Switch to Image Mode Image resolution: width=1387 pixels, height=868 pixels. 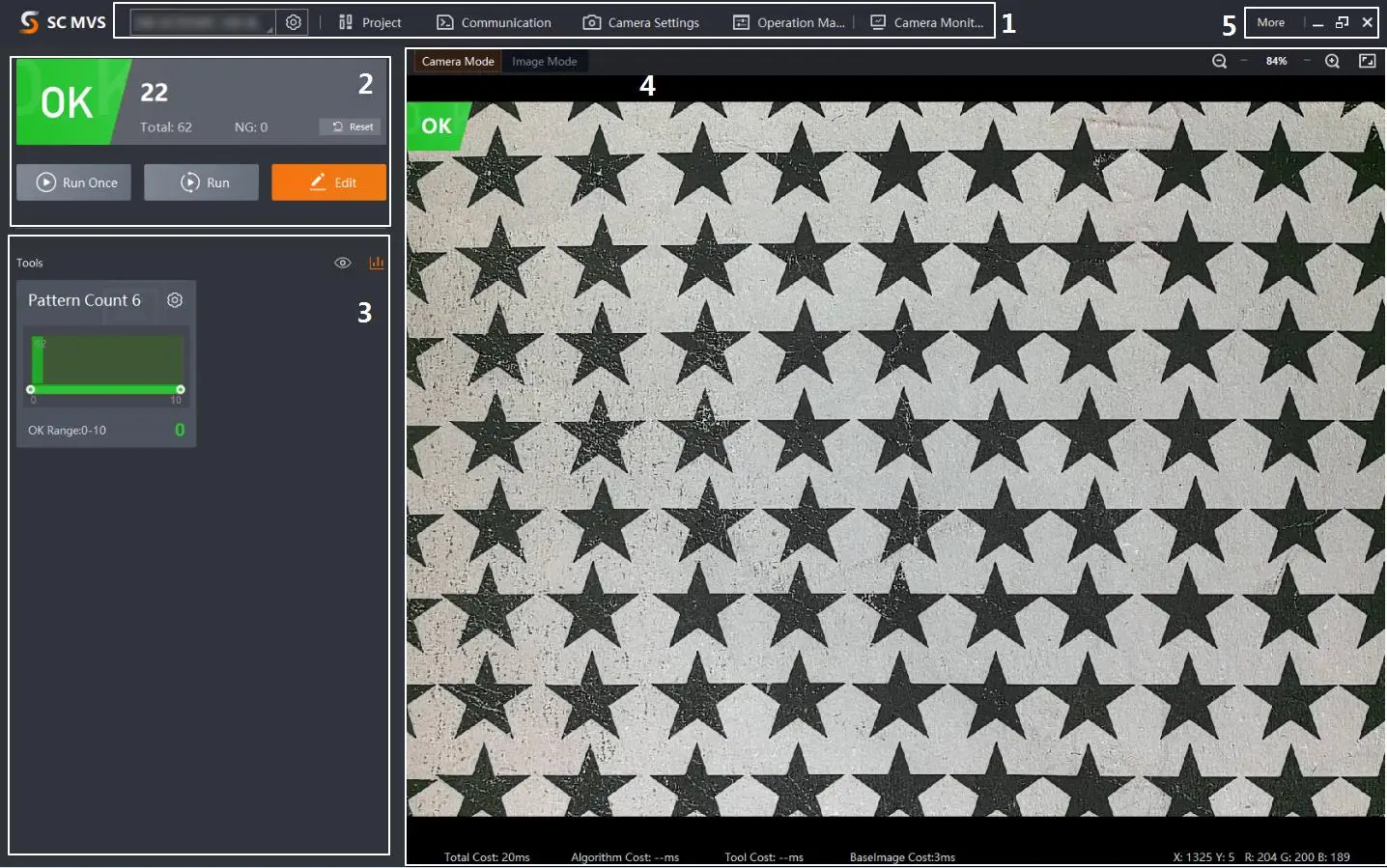point(544,61)
